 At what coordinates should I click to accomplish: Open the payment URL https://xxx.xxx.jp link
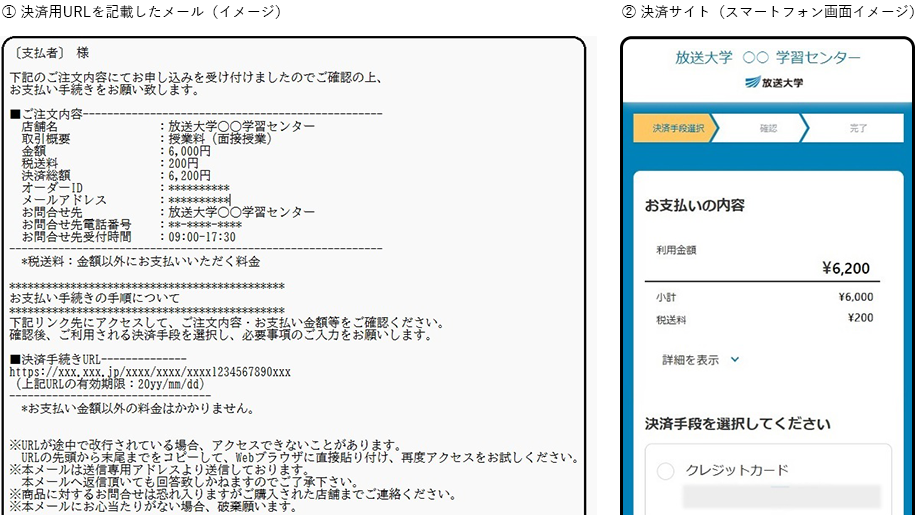point(150,371)
